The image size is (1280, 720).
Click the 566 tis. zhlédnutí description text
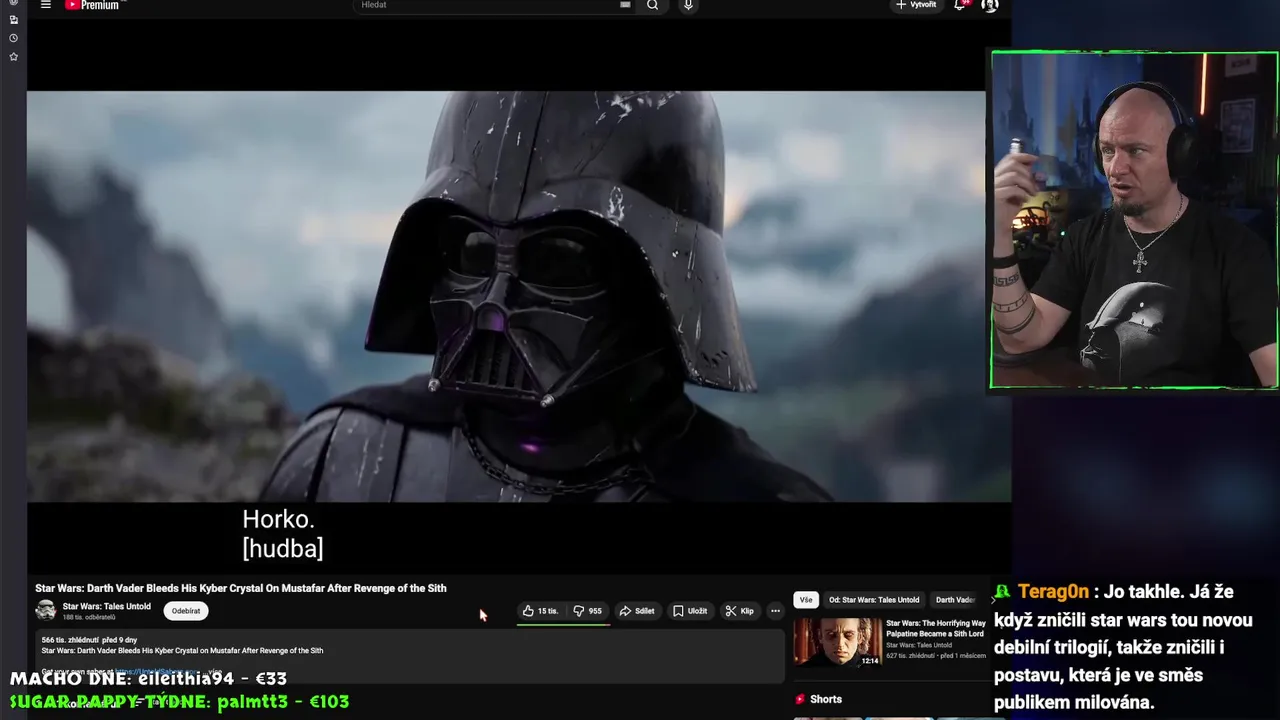coord(89,640)
